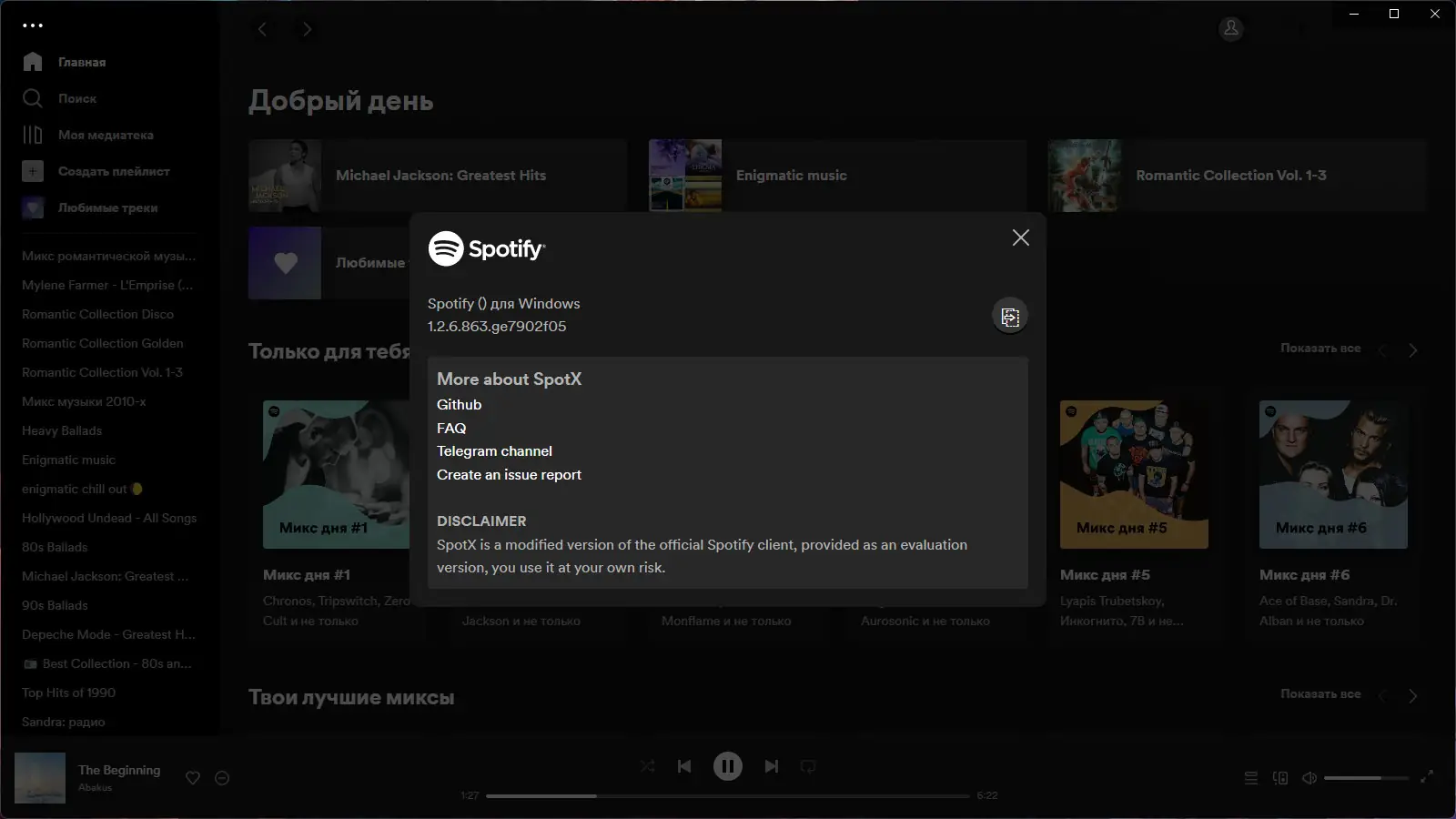Mute with the speaker icon
Image resolution: width=1456 pixels, height=819 pixels.
click(1309, 778)
